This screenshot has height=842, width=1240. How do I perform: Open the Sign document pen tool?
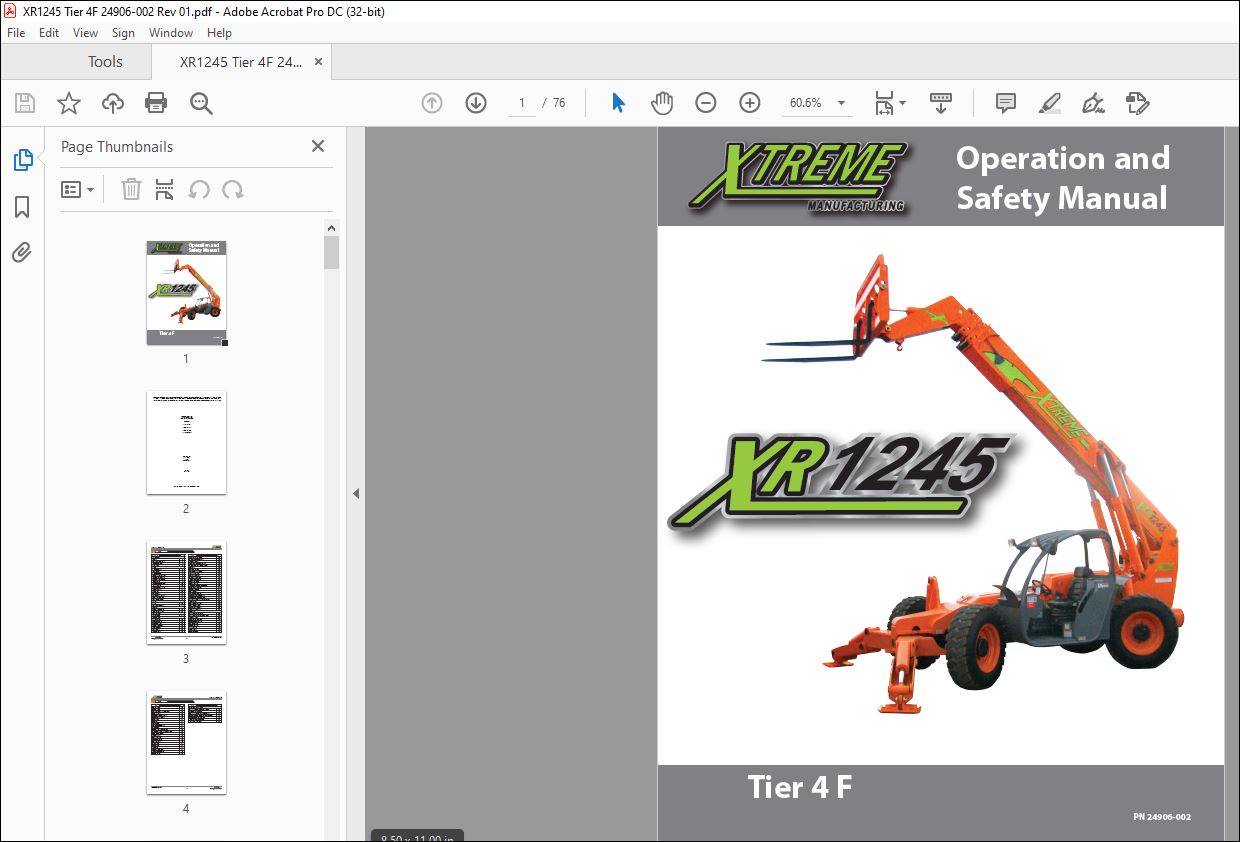click(1094, 103)
